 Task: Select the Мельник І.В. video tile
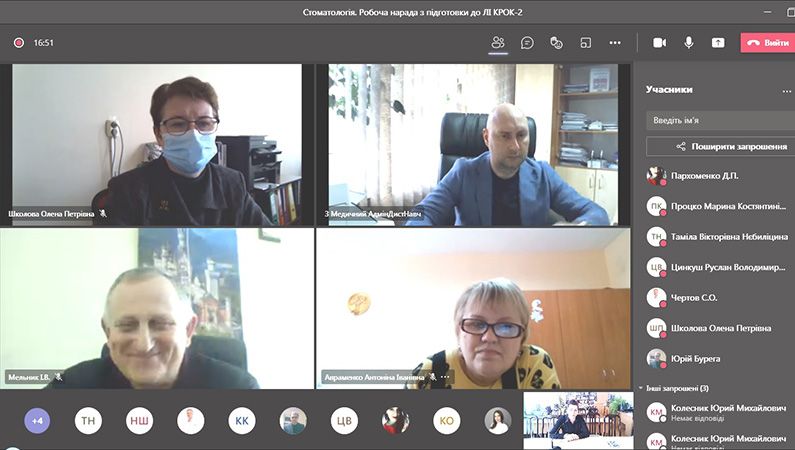click(x=156, y=309)
